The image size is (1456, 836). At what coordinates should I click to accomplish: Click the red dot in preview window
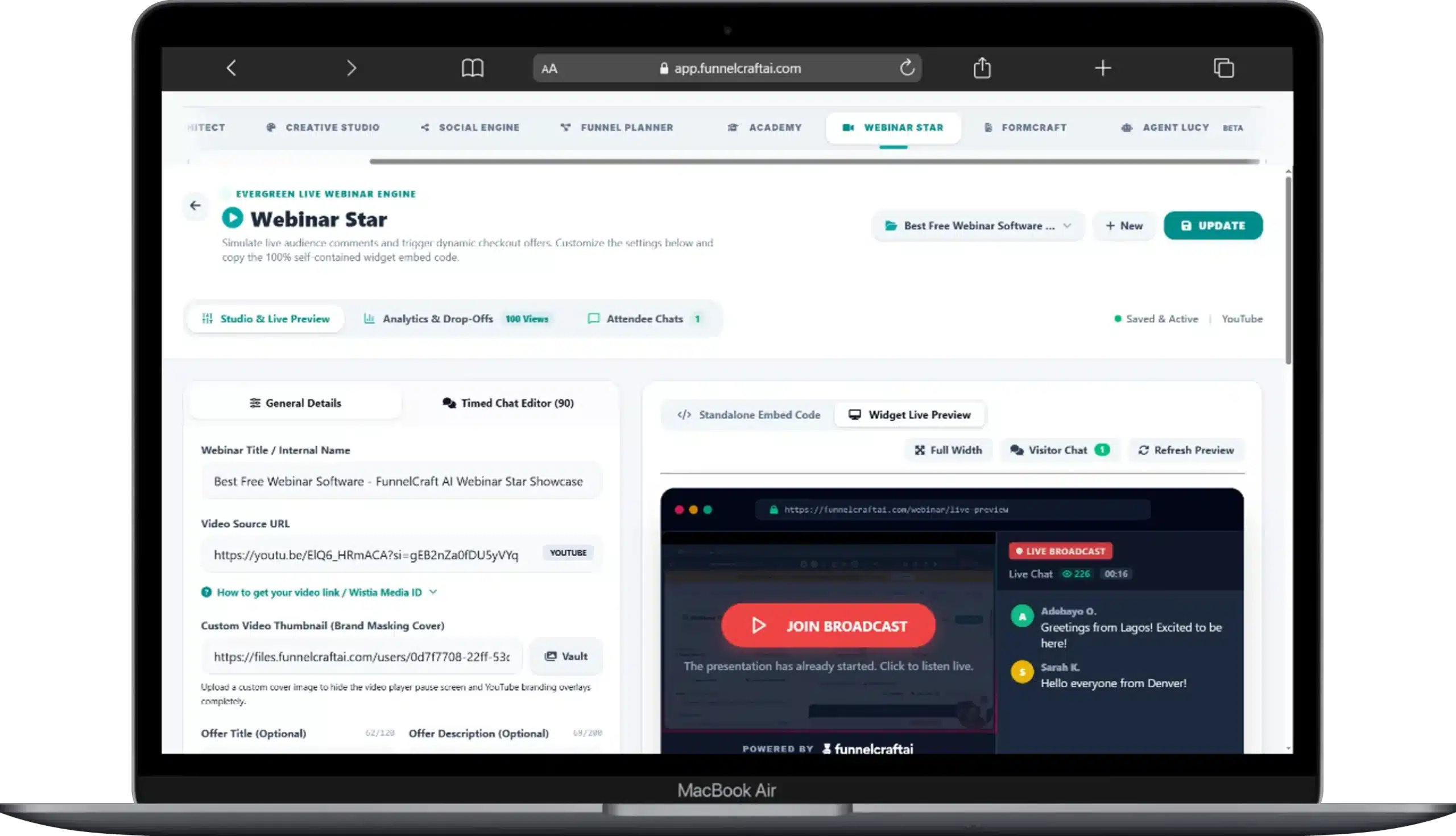coord(679,510)
